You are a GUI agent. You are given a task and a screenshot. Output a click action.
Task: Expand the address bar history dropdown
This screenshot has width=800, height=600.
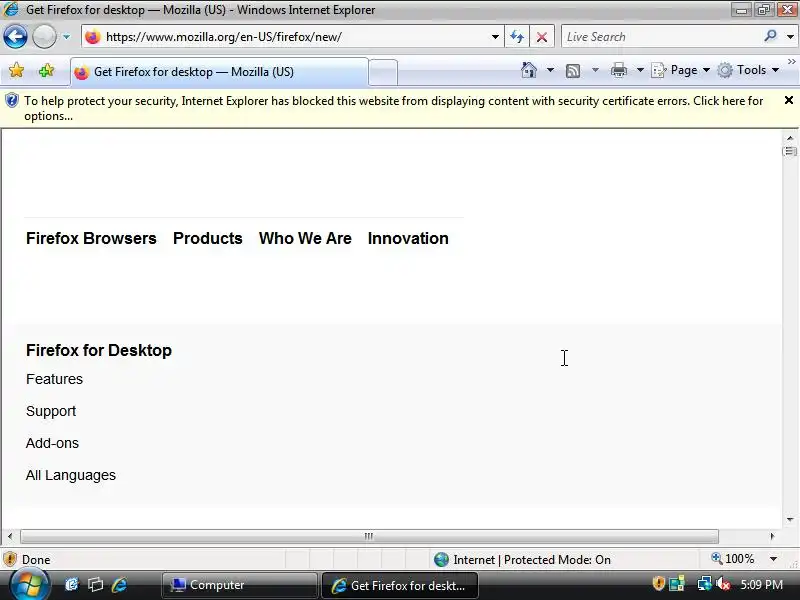click(495, 37)
